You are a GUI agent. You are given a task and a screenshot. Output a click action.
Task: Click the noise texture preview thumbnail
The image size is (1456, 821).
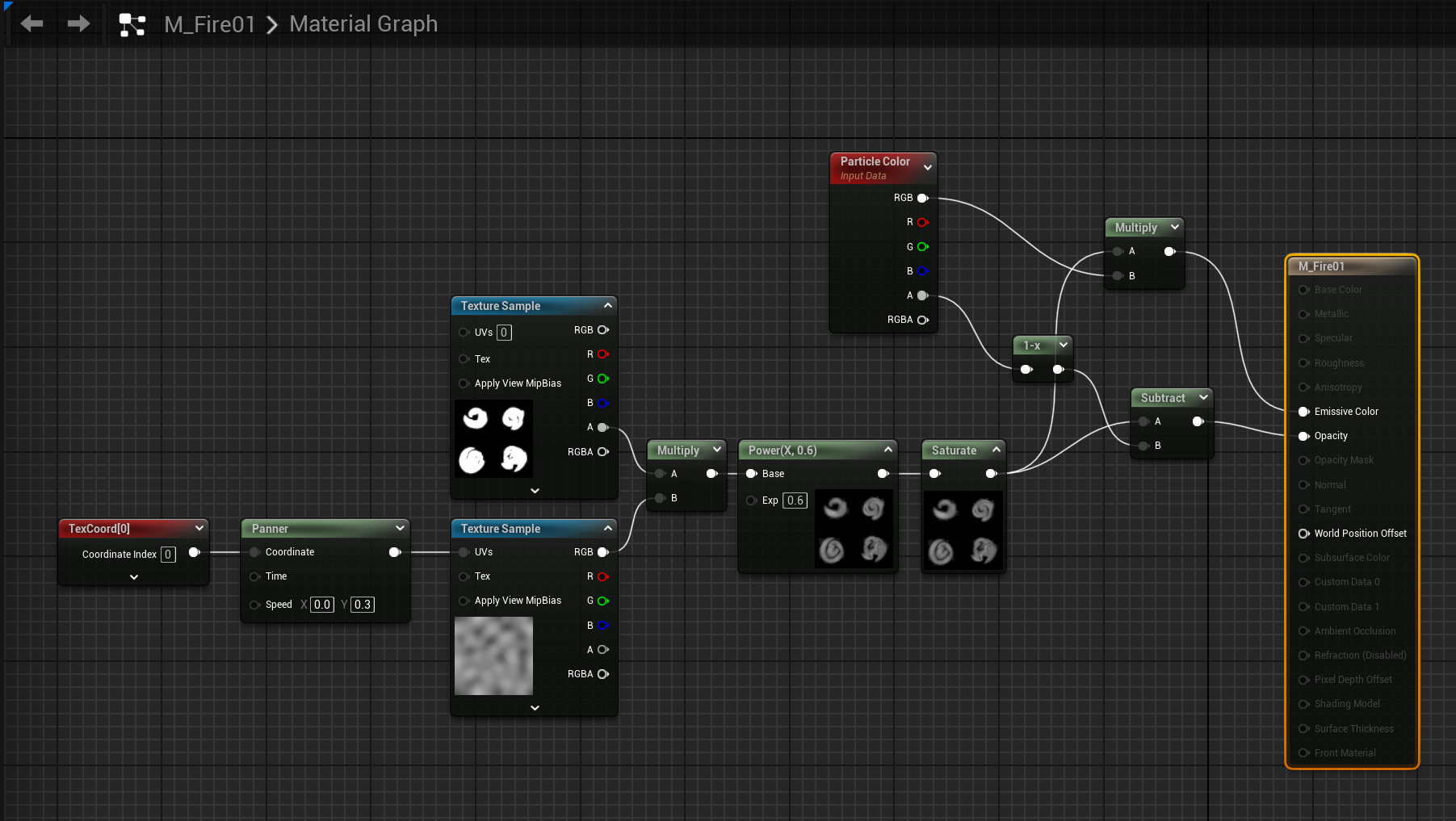coord(493,656)
